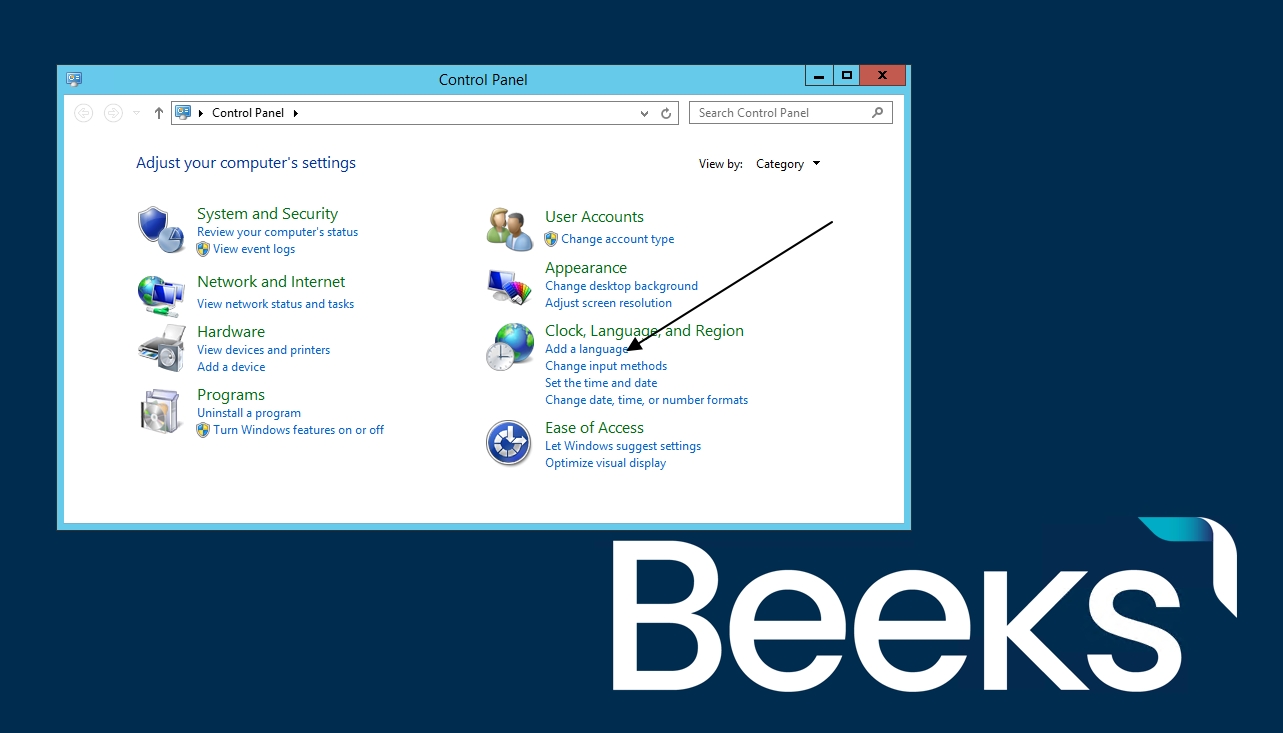Click the Back navigation arrow
Screen dimensions: 1283x733
point(84,113)
